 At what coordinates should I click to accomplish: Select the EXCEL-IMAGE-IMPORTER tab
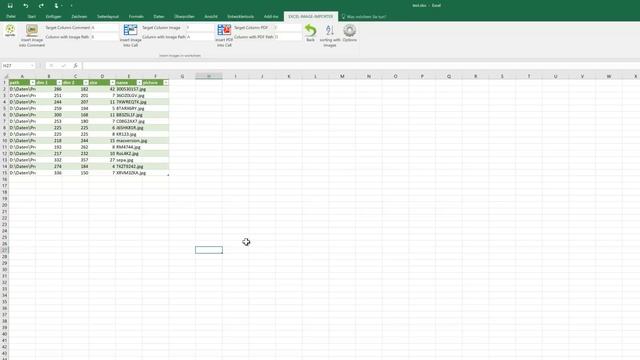pyautogui.click(x=311, y=17)
